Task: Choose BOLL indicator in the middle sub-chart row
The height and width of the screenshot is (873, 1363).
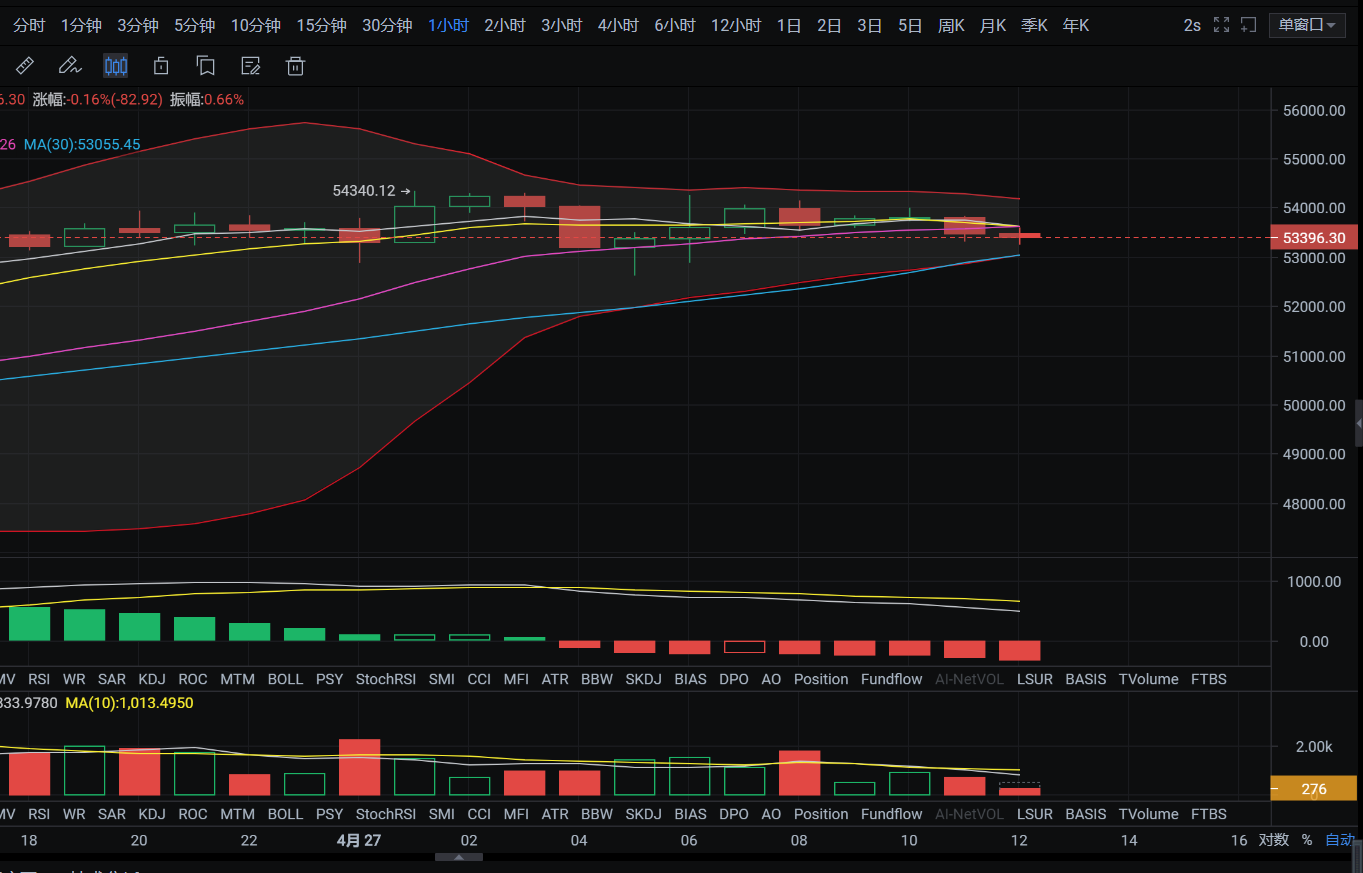Action: click(285, 679)
